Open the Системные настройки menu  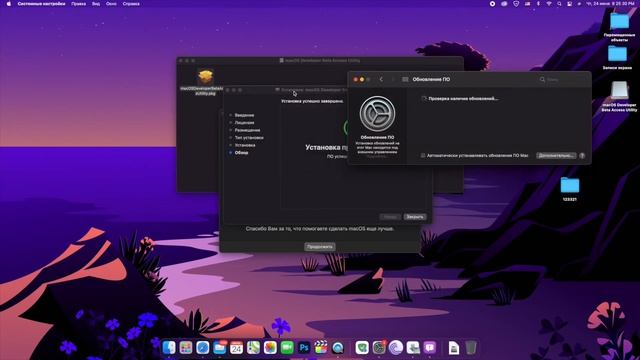[41, 4]
